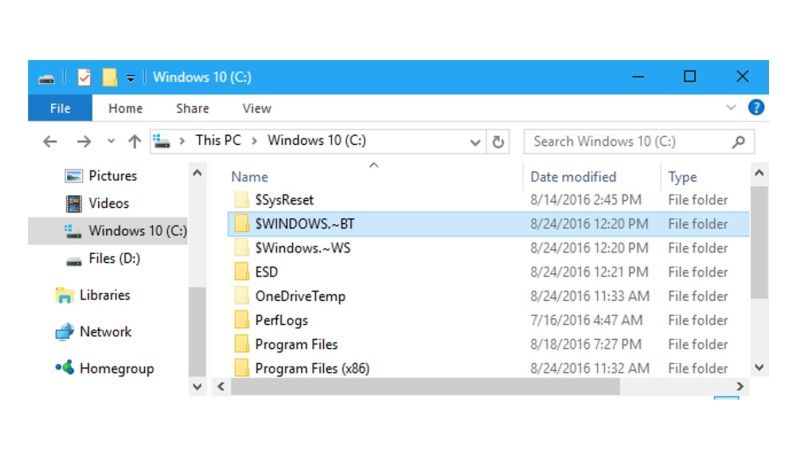Click the 8/14/2016 2:45 PM date cell
Screen dimensions: 800x450
pos(586,200)
